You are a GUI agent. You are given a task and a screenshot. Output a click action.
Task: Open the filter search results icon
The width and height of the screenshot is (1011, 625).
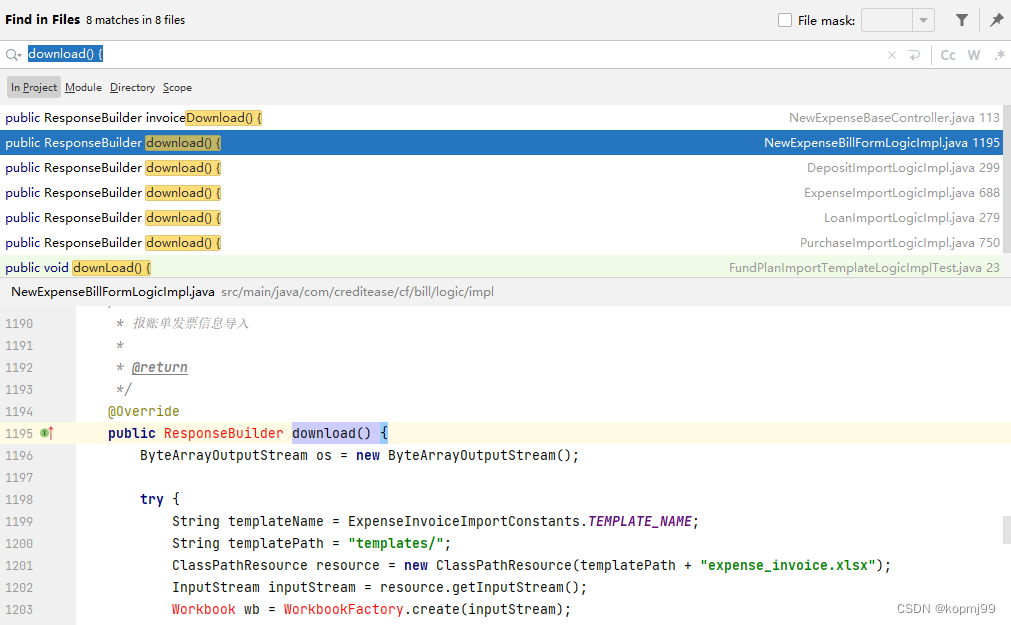961,20
